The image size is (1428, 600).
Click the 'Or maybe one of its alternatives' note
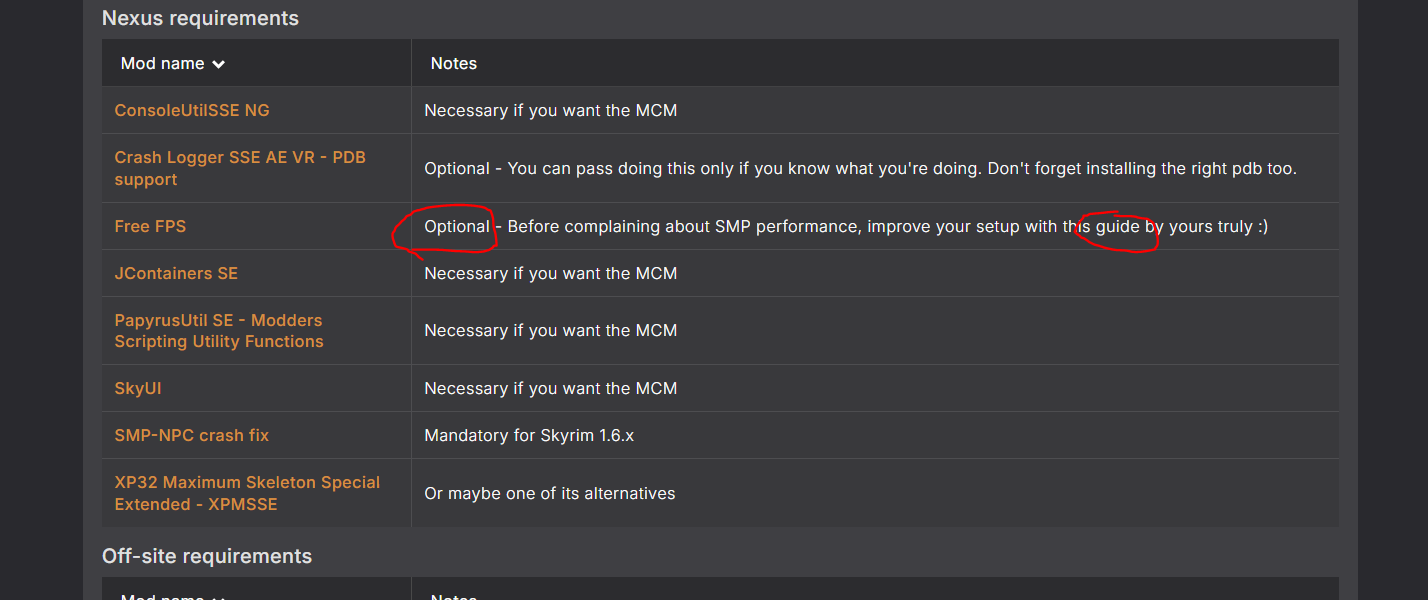pos(550,493)
